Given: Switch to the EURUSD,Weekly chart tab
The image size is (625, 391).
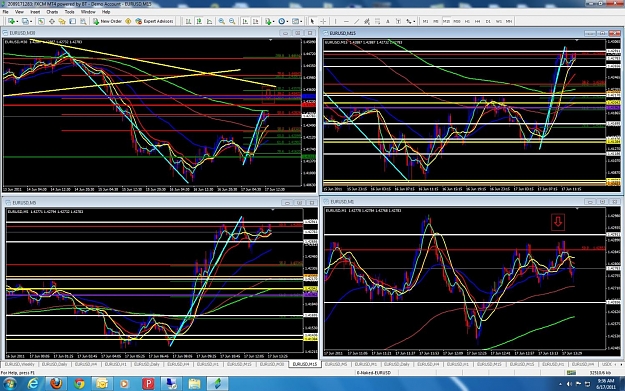Looking at the screenshot, I should (19, 364).
